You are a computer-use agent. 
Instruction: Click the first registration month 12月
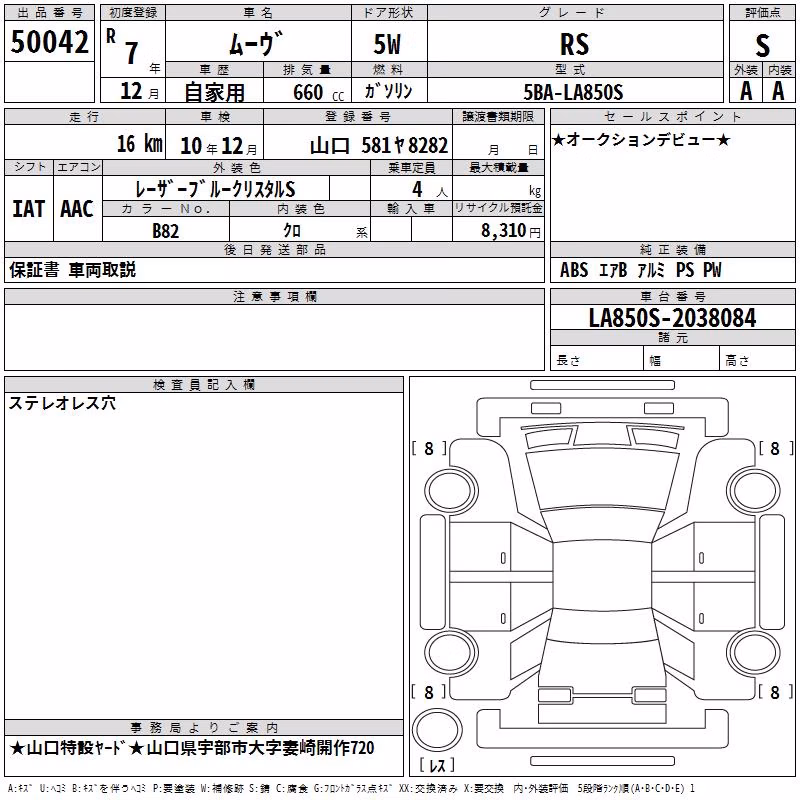(x=140, y=92)
